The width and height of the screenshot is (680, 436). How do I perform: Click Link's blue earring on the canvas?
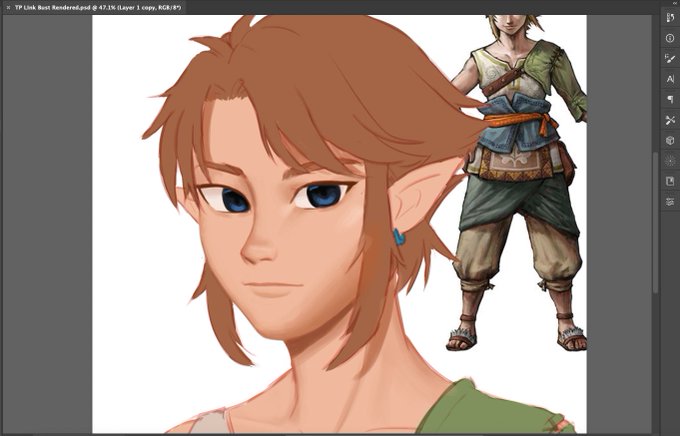point(399,237)
